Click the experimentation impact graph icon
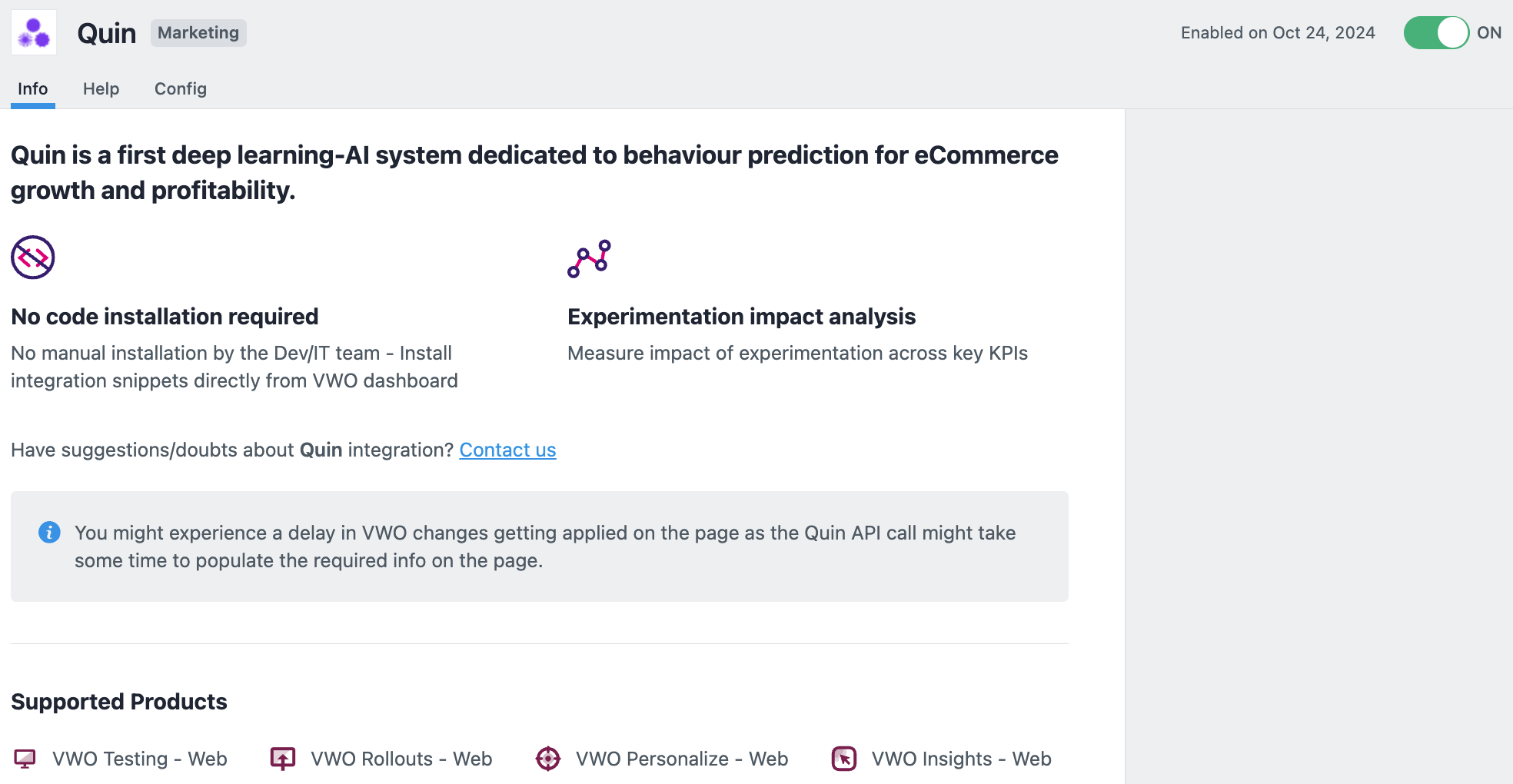 pos(589,258)
